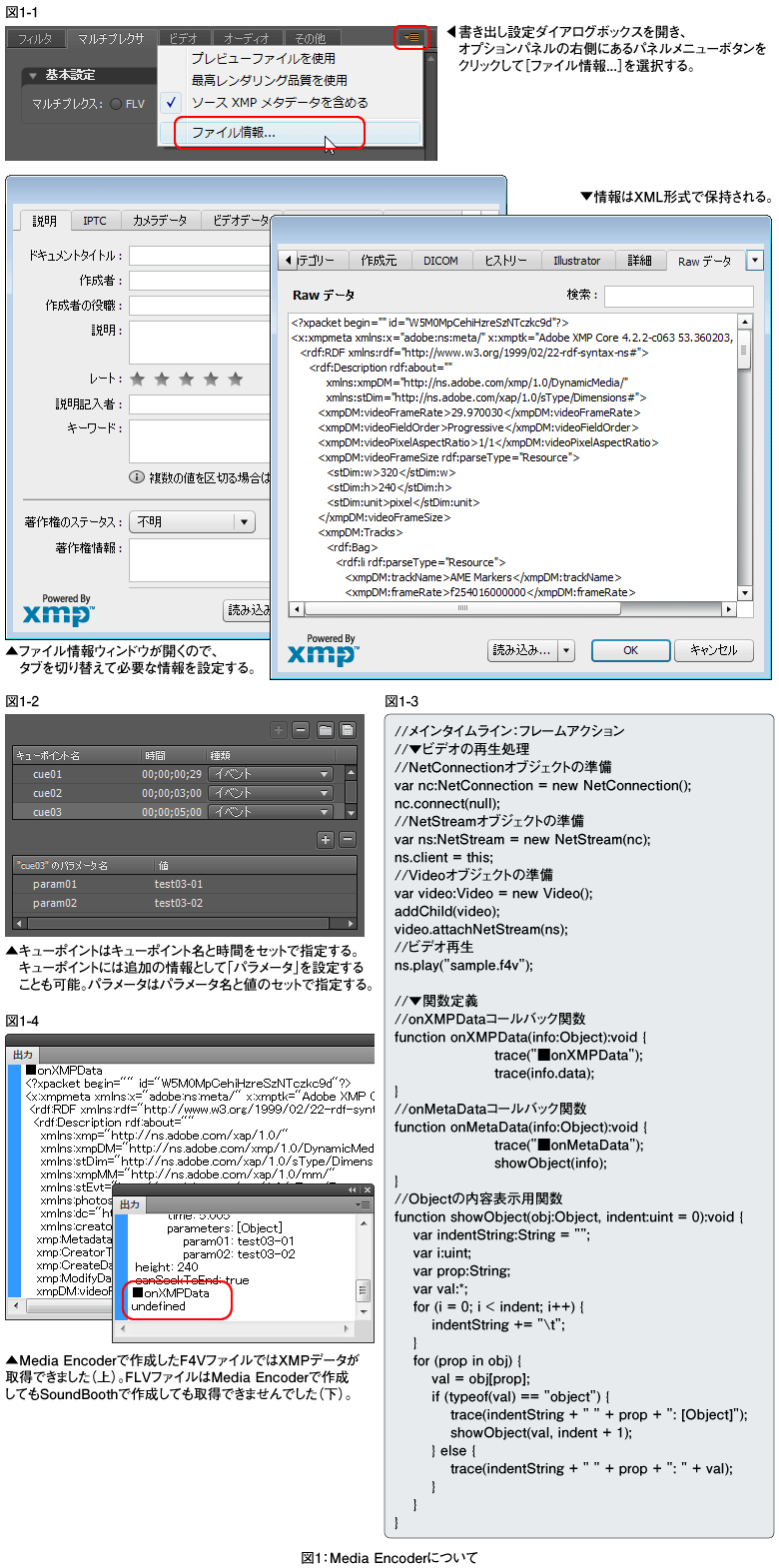
Task: Switch to the フィルタ tab
Action: pyautogui.click(x=35, y=39)
